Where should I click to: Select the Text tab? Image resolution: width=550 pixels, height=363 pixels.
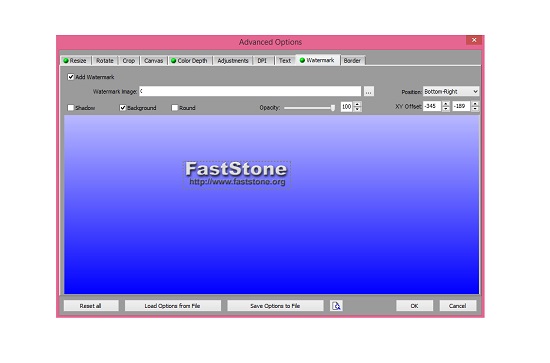pyautogui.click(x=285, y=61)
